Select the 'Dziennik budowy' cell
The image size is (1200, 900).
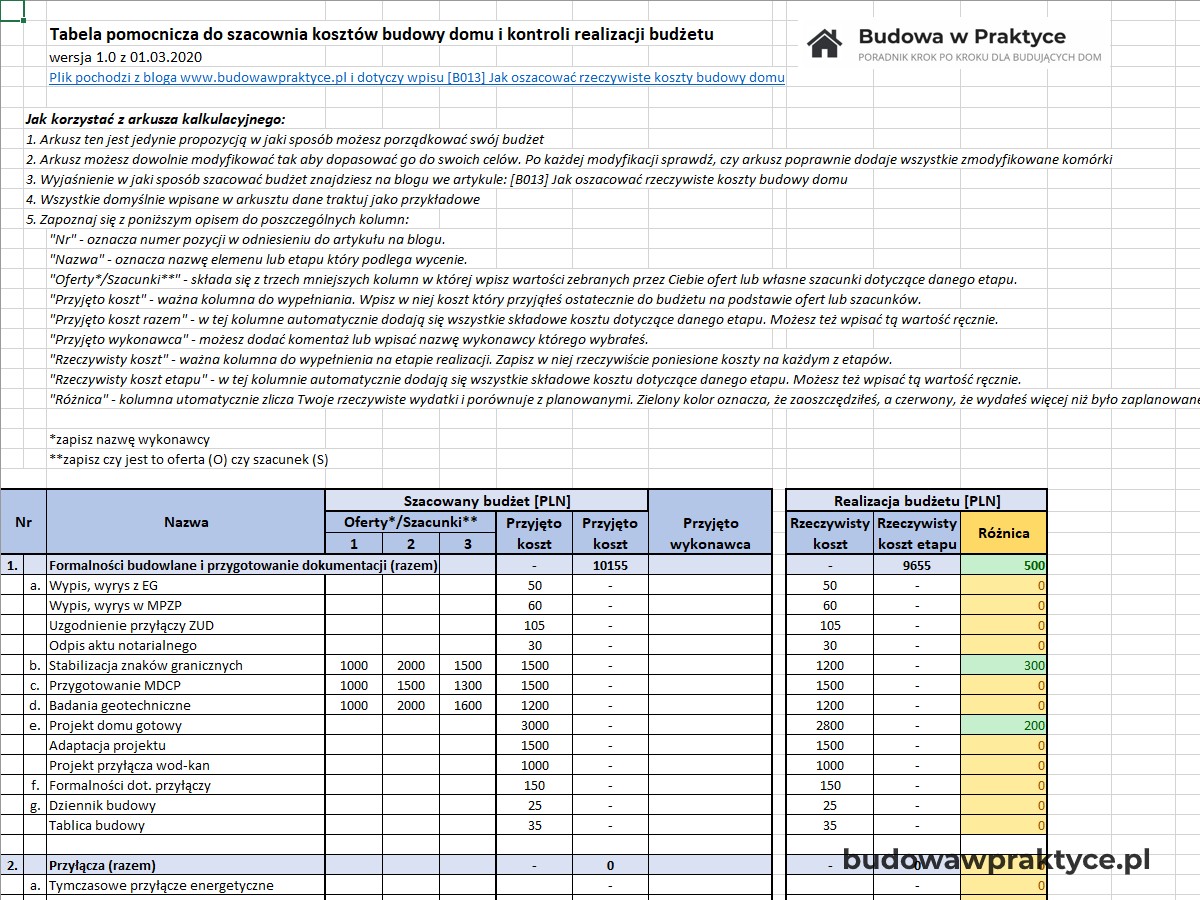(186, 805)
